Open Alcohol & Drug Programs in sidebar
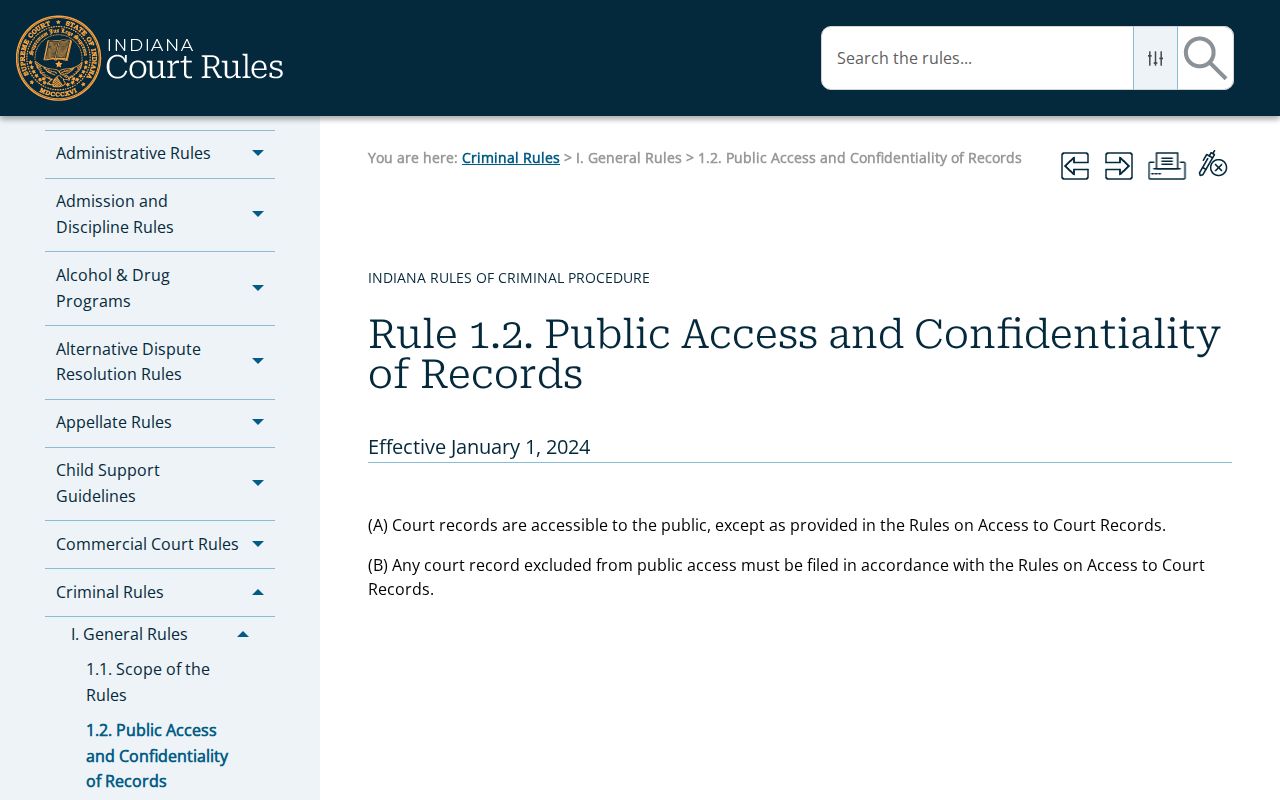Image resolution: width=1280 pixels, height=800 pixels. pos(113,288)
